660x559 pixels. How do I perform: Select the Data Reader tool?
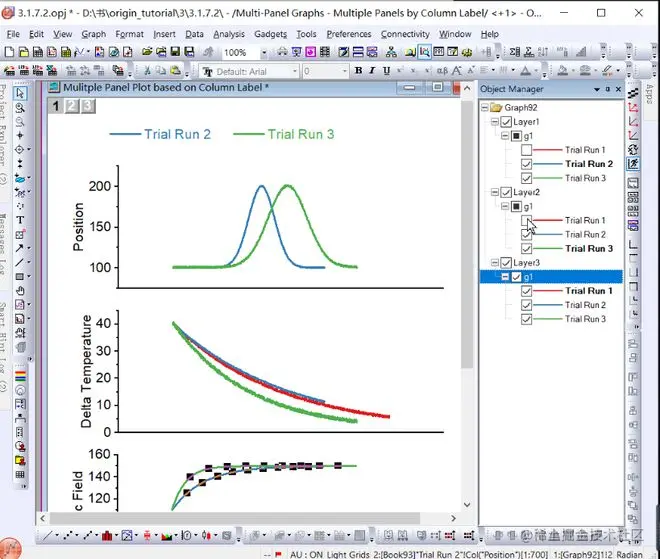(19, 149)
